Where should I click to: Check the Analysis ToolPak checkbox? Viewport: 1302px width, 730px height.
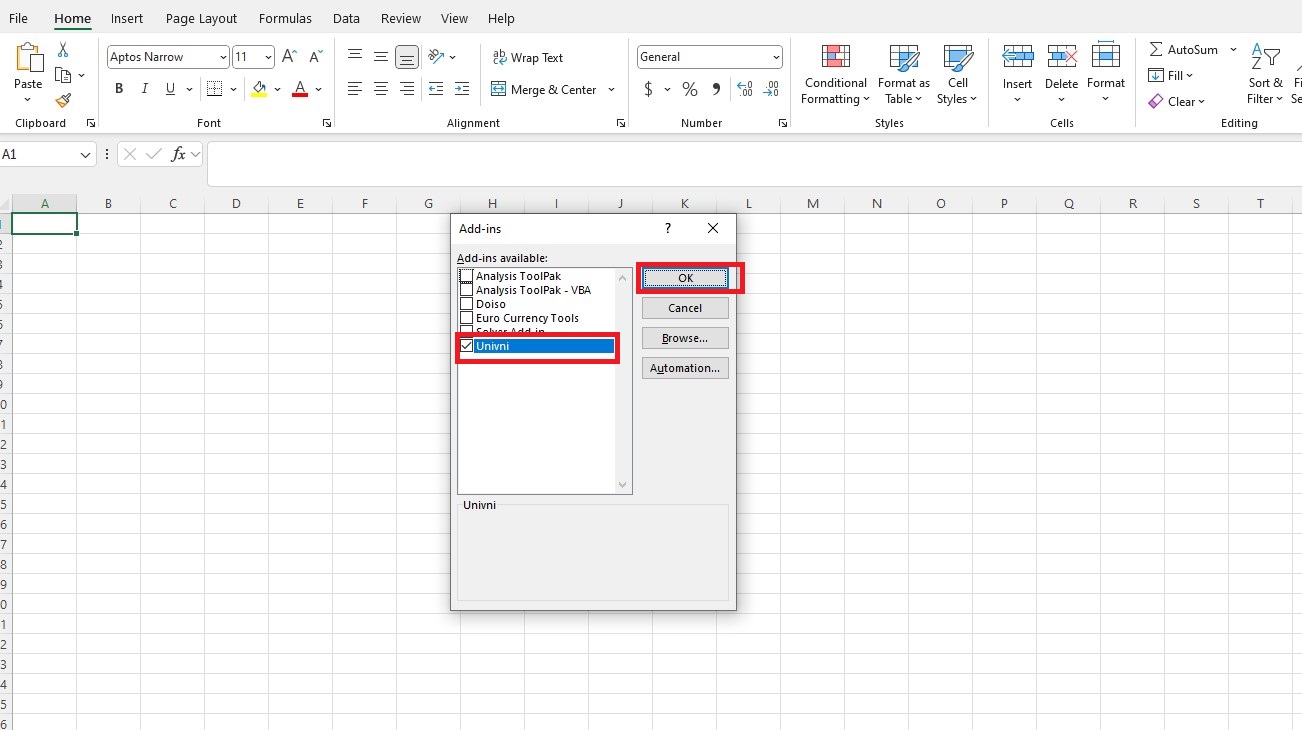[x=466, y=276]
